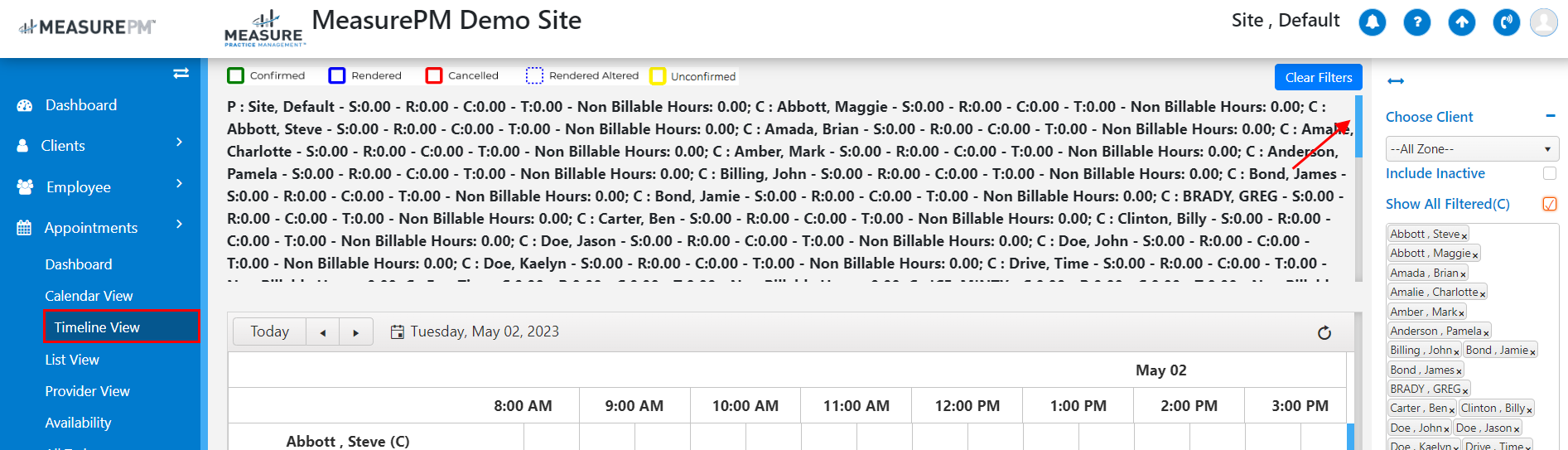
Task: Open the All Zone dropdown
Action: click(x=1472, y=149)
